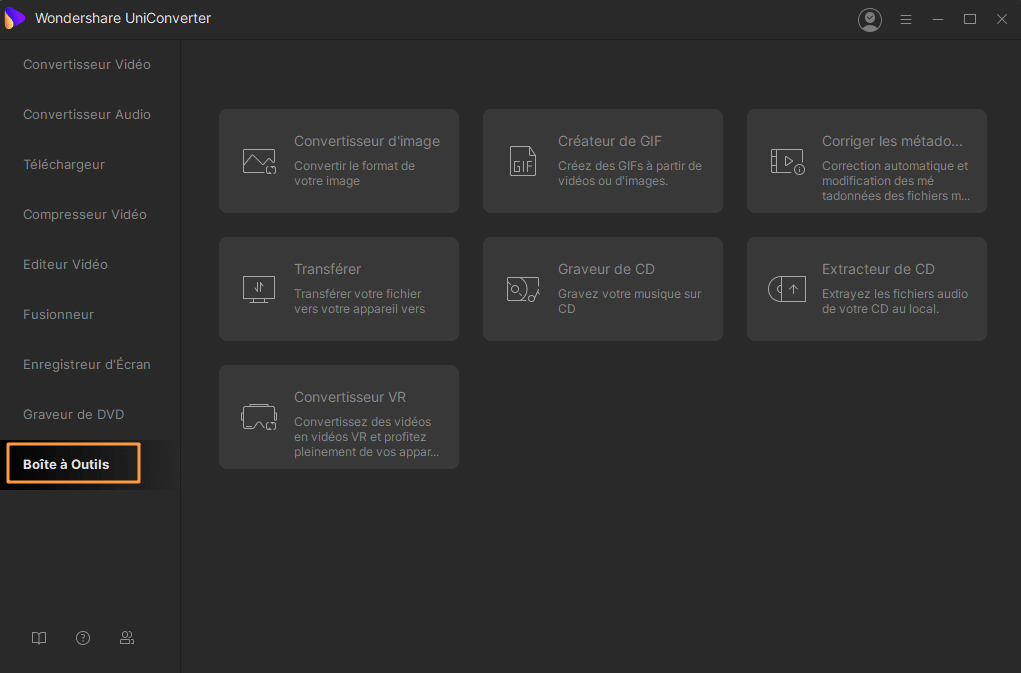The width and height of the screenshot is (1021, 673).
Task: Open the user guide book icon
Action: coord(39,638)
